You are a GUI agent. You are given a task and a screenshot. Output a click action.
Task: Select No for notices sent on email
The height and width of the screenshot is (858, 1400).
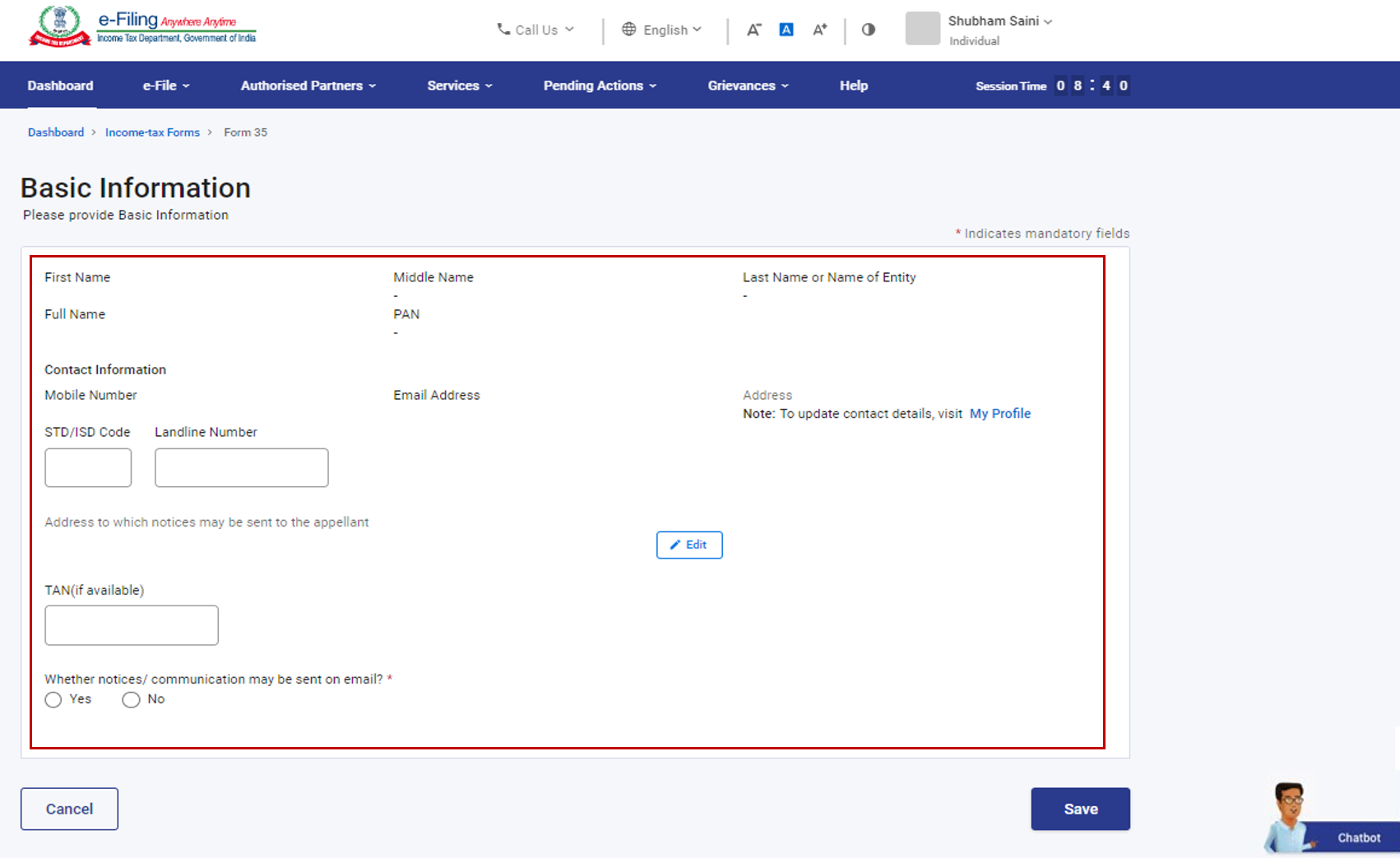[131, 699]
